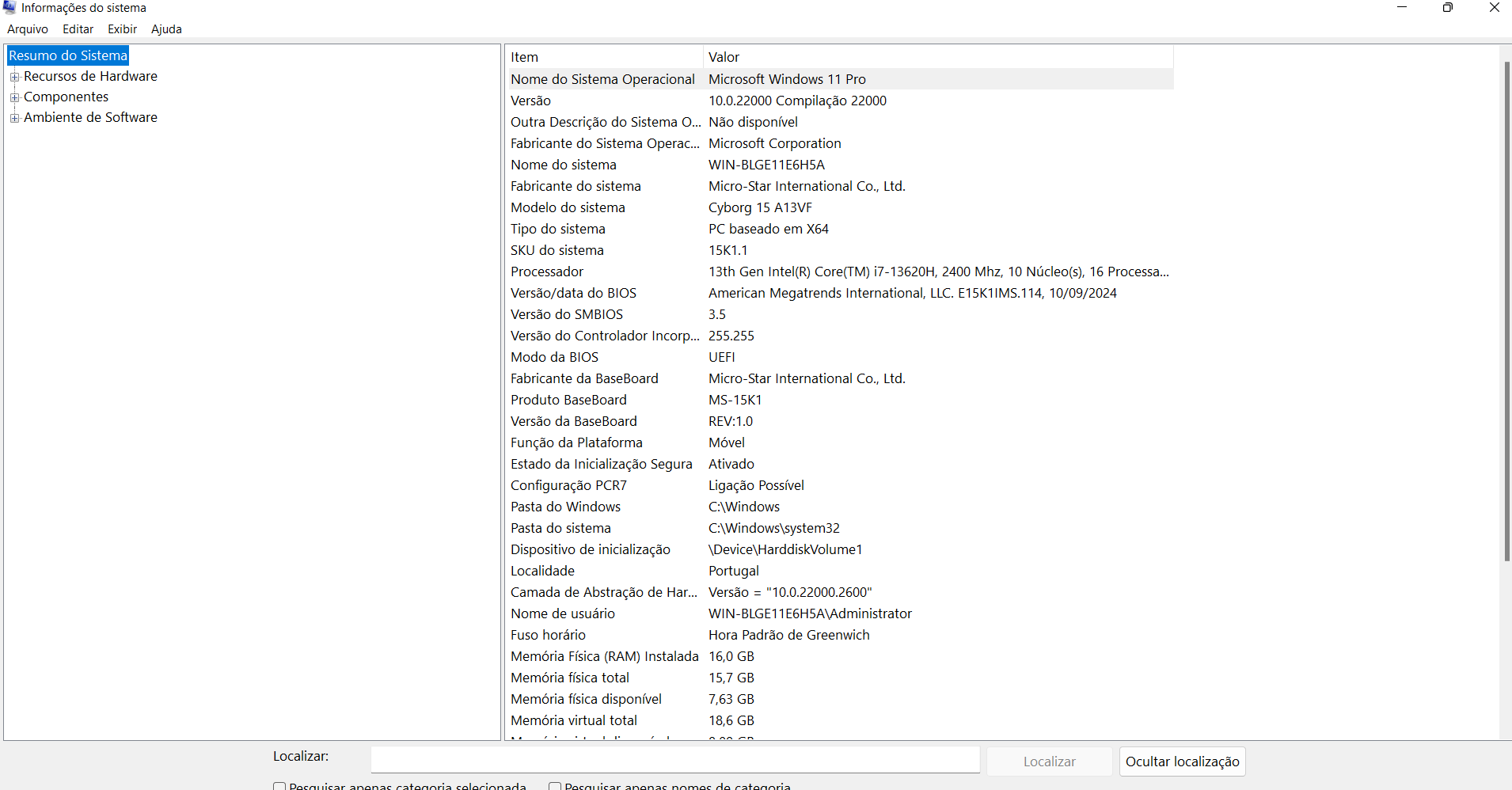Select Memória física total row

839,678
